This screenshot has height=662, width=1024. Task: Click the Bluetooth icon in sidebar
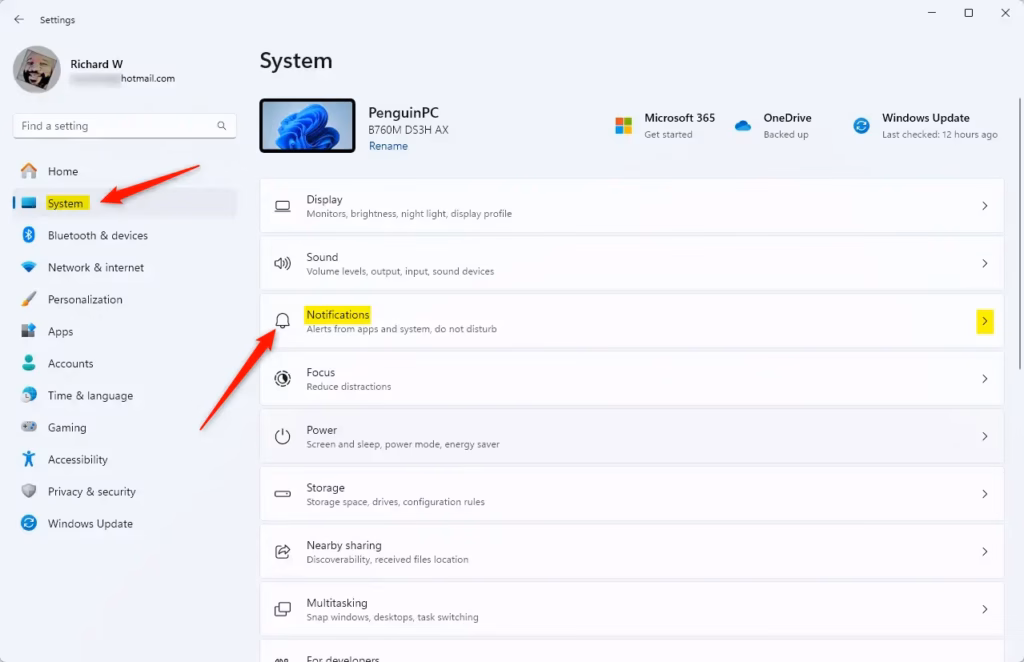pyautogui.click(x=29, y=235)
